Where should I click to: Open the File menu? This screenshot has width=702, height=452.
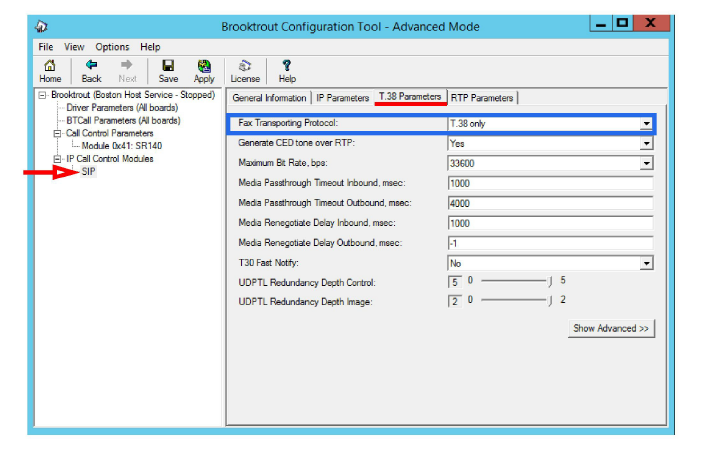pos(46,47)
